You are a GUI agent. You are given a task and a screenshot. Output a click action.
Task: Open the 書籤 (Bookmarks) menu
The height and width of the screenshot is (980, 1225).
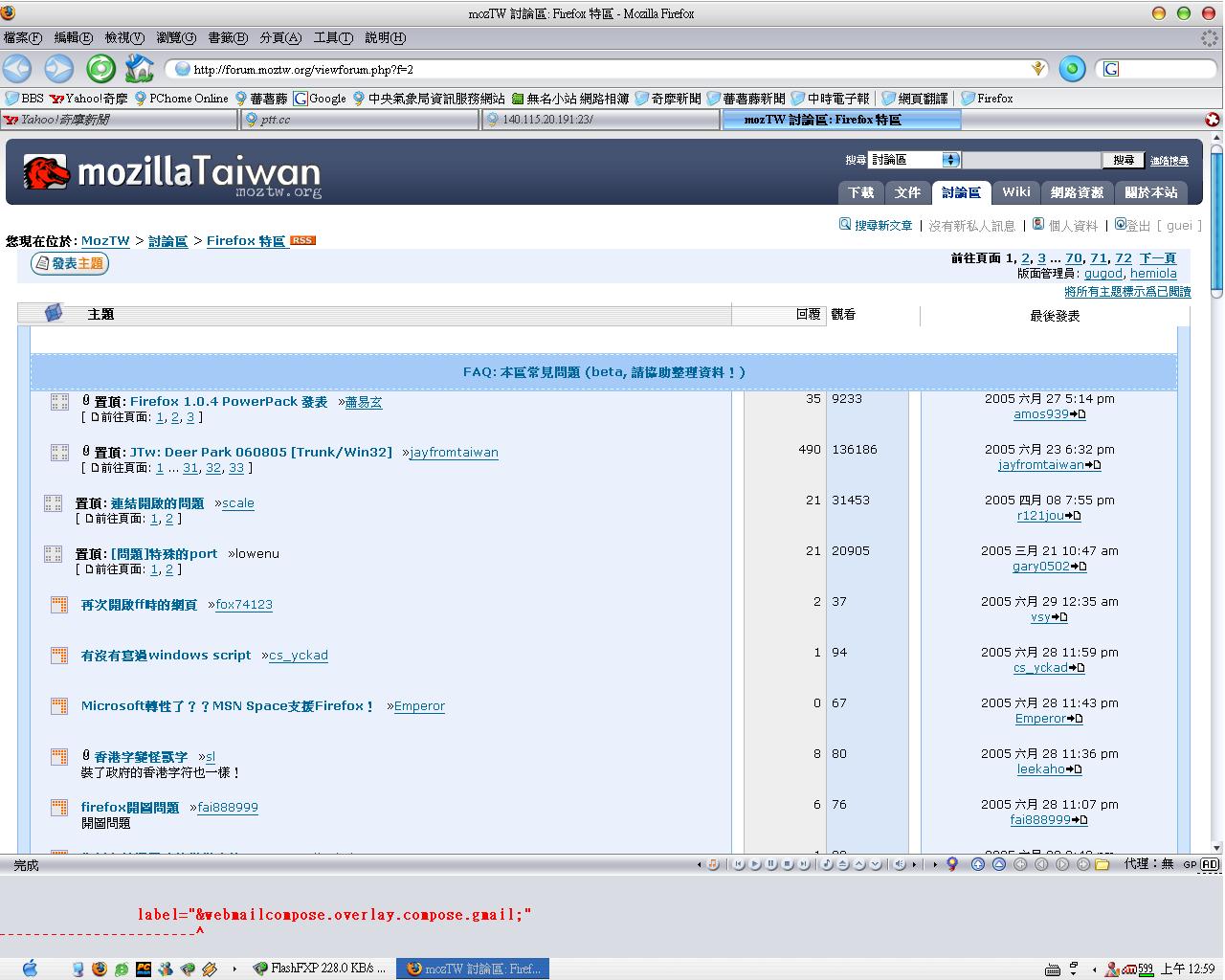(x=228, y=37)
